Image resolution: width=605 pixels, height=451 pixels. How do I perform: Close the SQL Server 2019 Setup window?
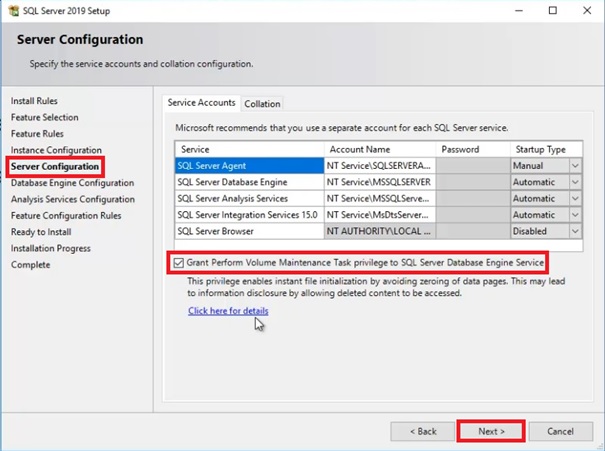587,10
